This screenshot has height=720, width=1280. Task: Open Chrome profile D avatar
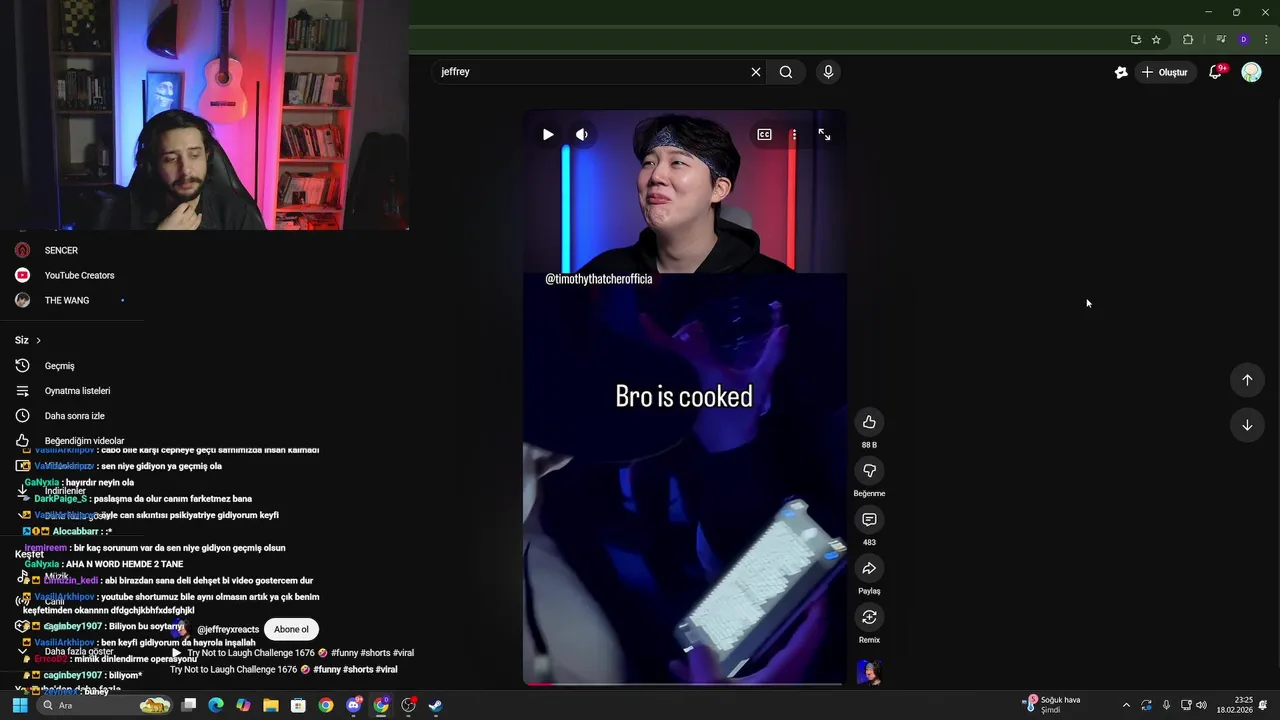click(1243, 40)
